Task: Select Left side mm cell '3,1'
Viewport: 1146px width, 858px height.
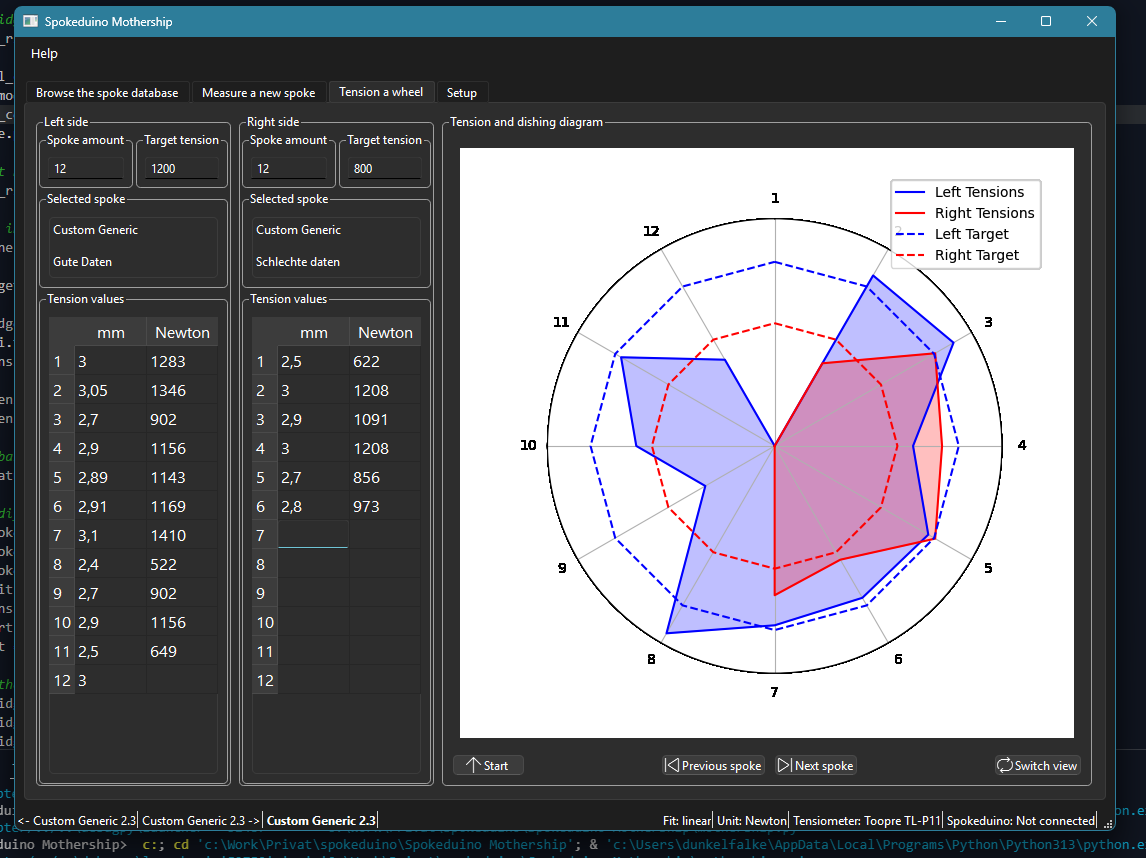Action: coord(110,536)
